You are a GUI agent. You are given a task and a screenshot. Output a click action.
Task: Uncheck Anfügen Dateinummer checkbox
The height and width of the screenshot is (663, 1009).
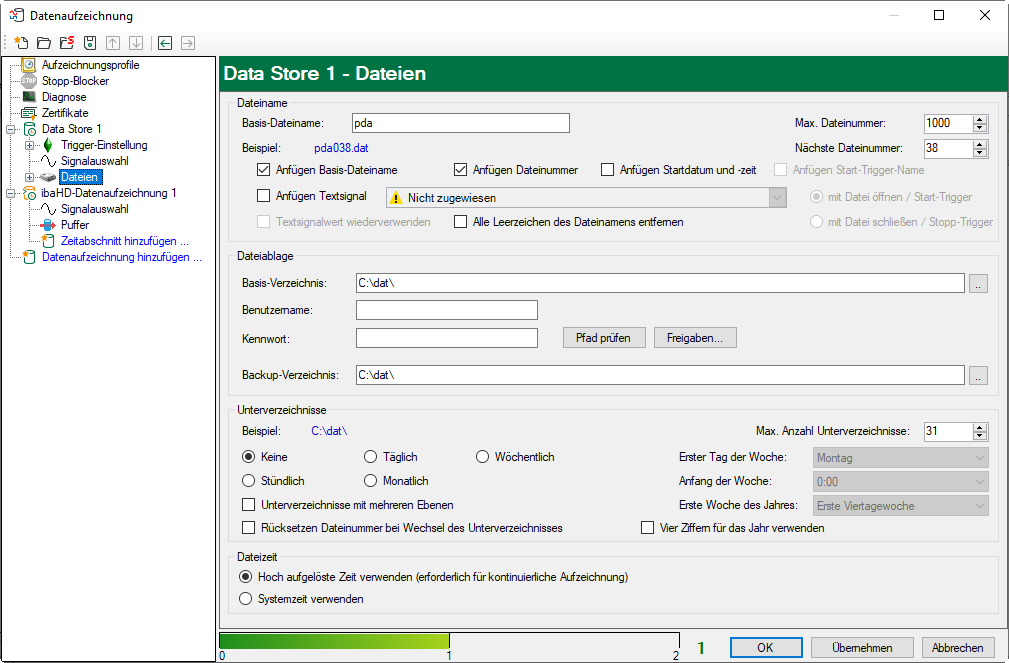[x=462, y=170]
